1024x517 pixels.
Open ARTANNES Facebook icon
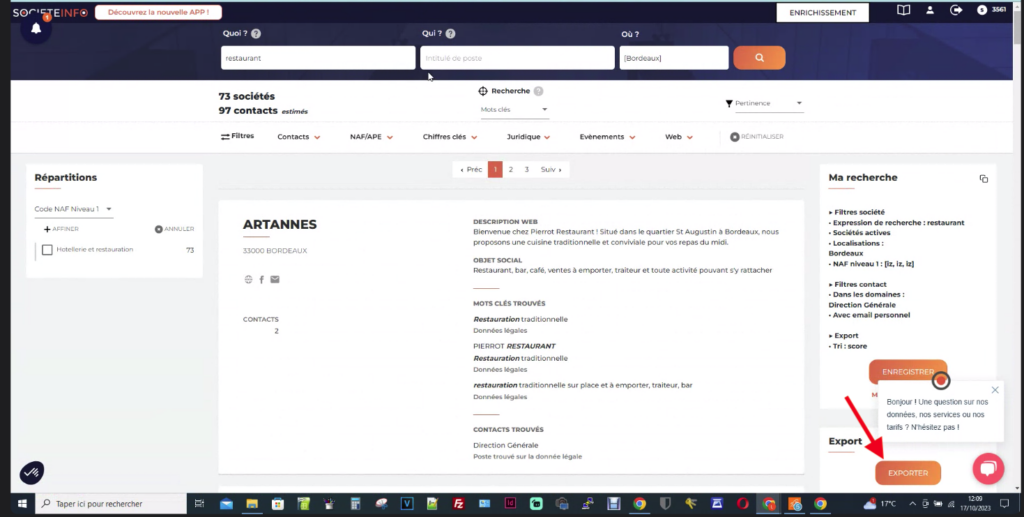(x=261, y=279)
